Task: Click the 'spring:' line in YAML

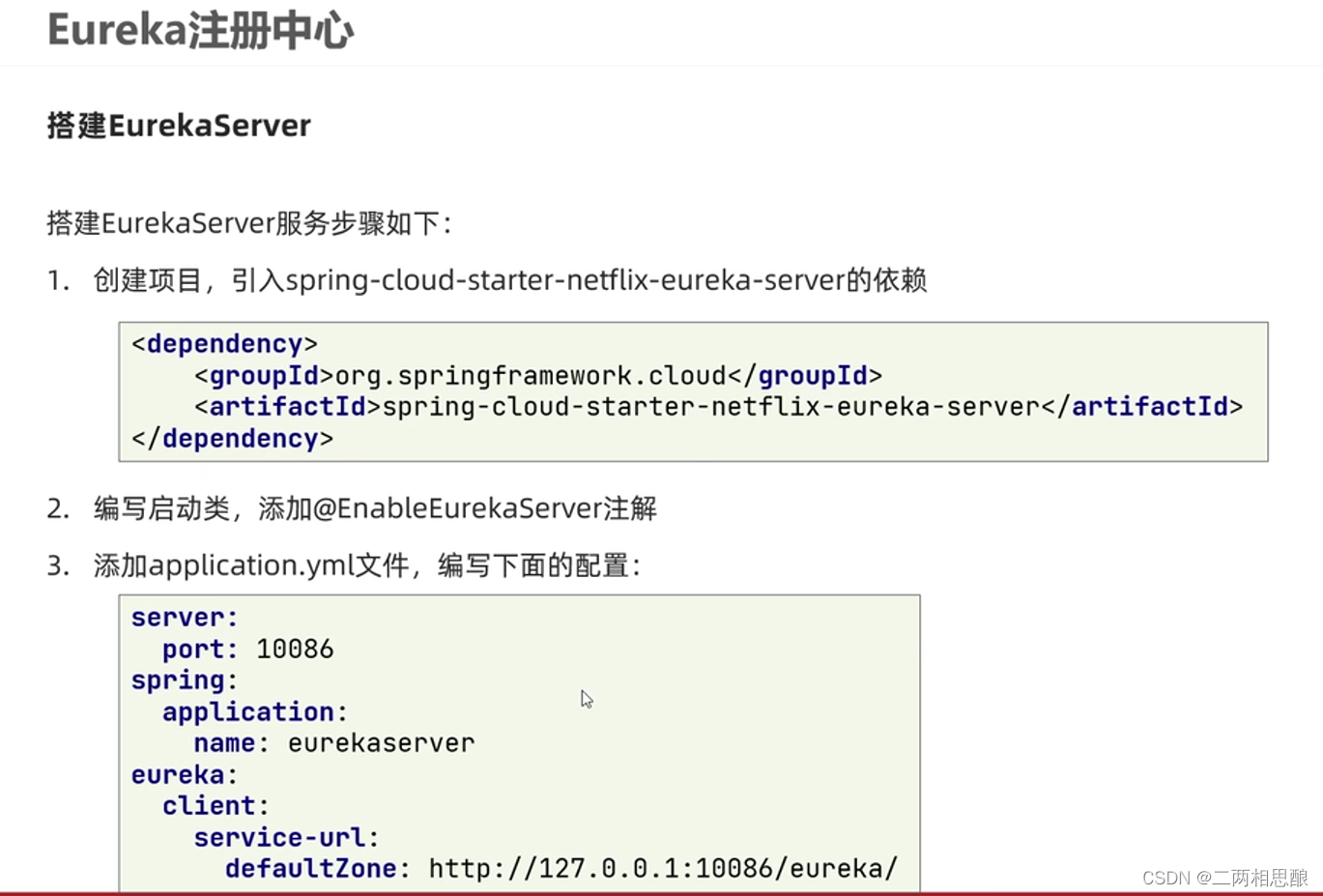Action: tap(185, 680)
